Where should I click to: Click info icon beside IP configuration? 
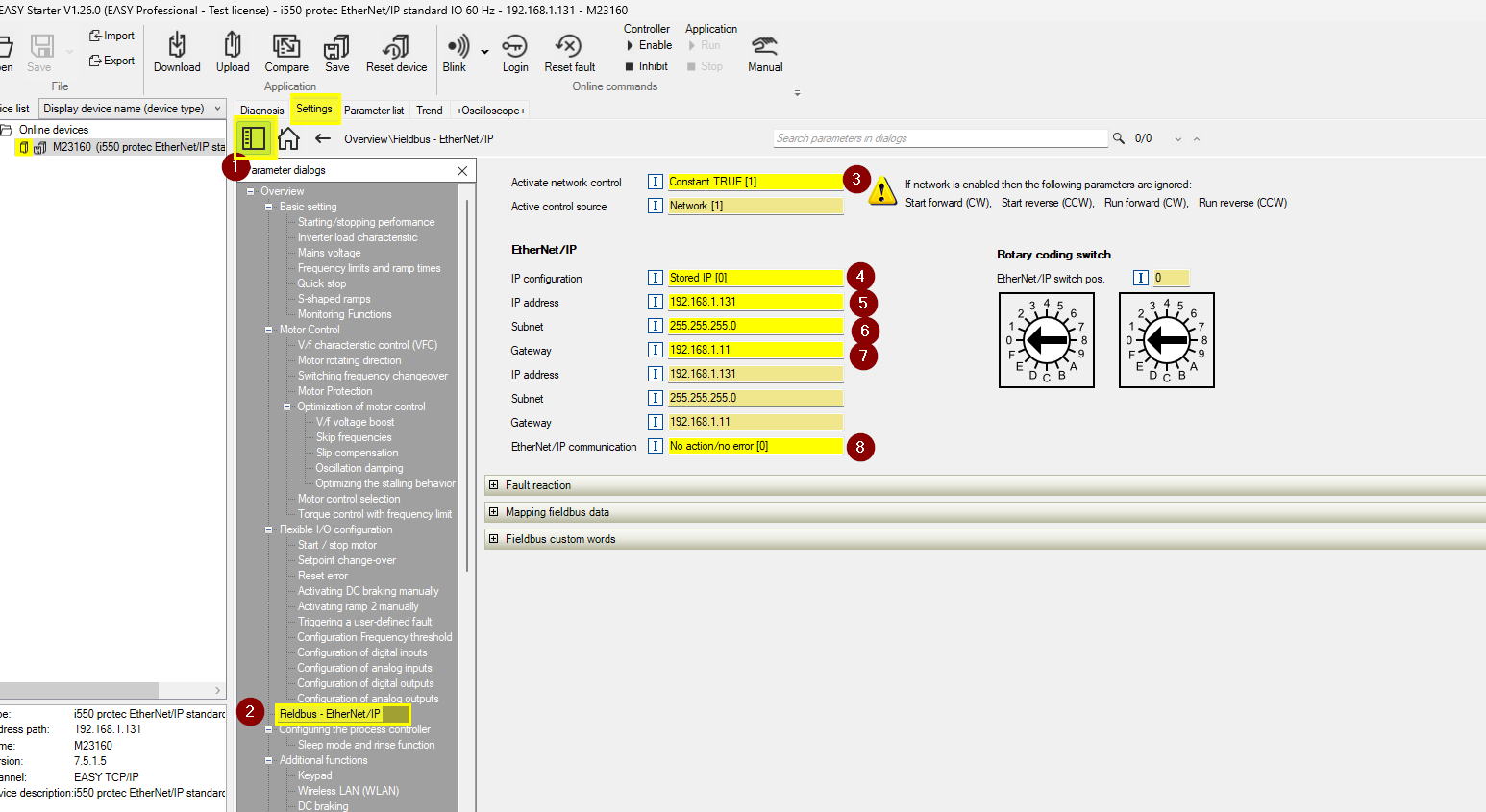pyautogui.click(x=656, y=278)
